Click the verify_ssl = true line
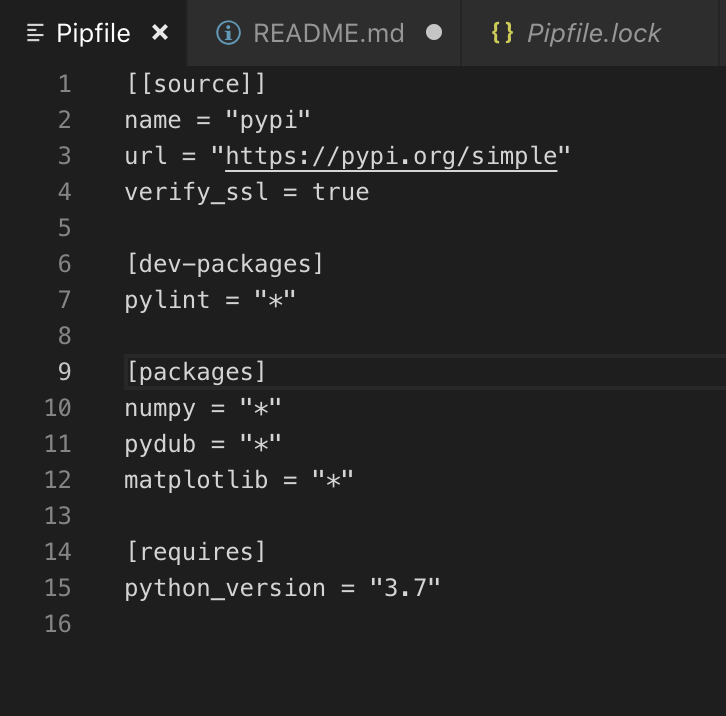 pos(246,192)
